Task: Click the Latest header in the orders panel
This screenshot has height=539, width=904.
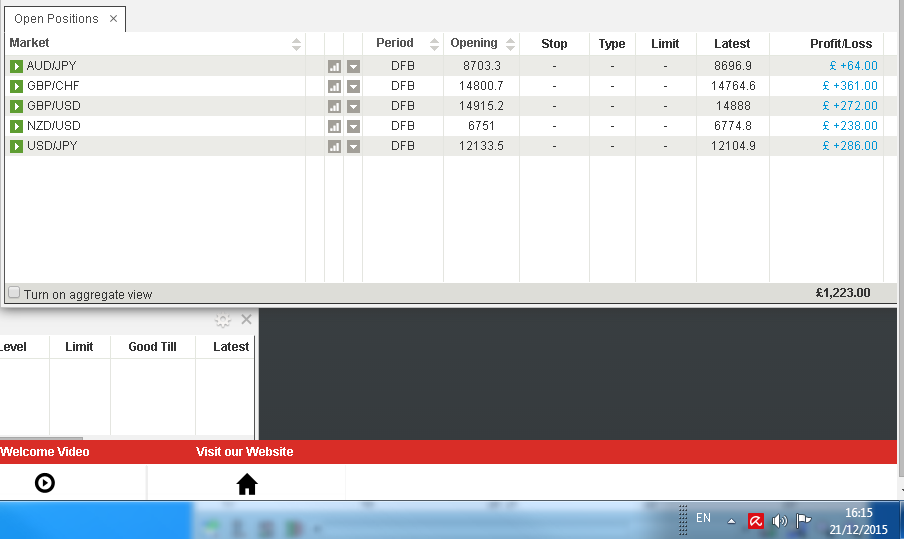Action: (x=231, y=347)
